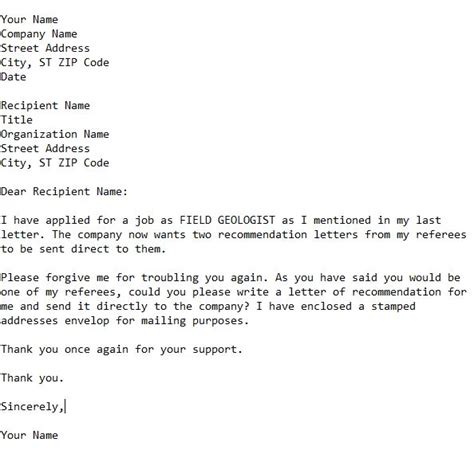474x450 pixels.
Task: Click 'to be sent direct to them.'
Action: (83, 249)
